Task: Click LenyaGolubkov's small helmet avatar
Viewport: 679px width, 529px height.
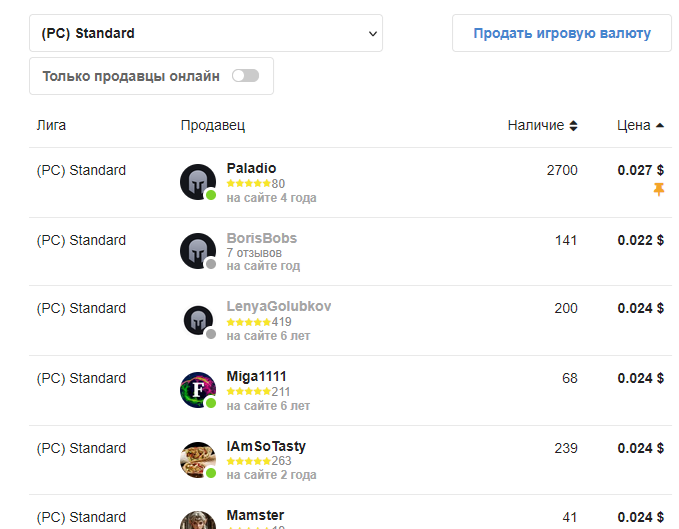Action: click(x=198, y=320)
